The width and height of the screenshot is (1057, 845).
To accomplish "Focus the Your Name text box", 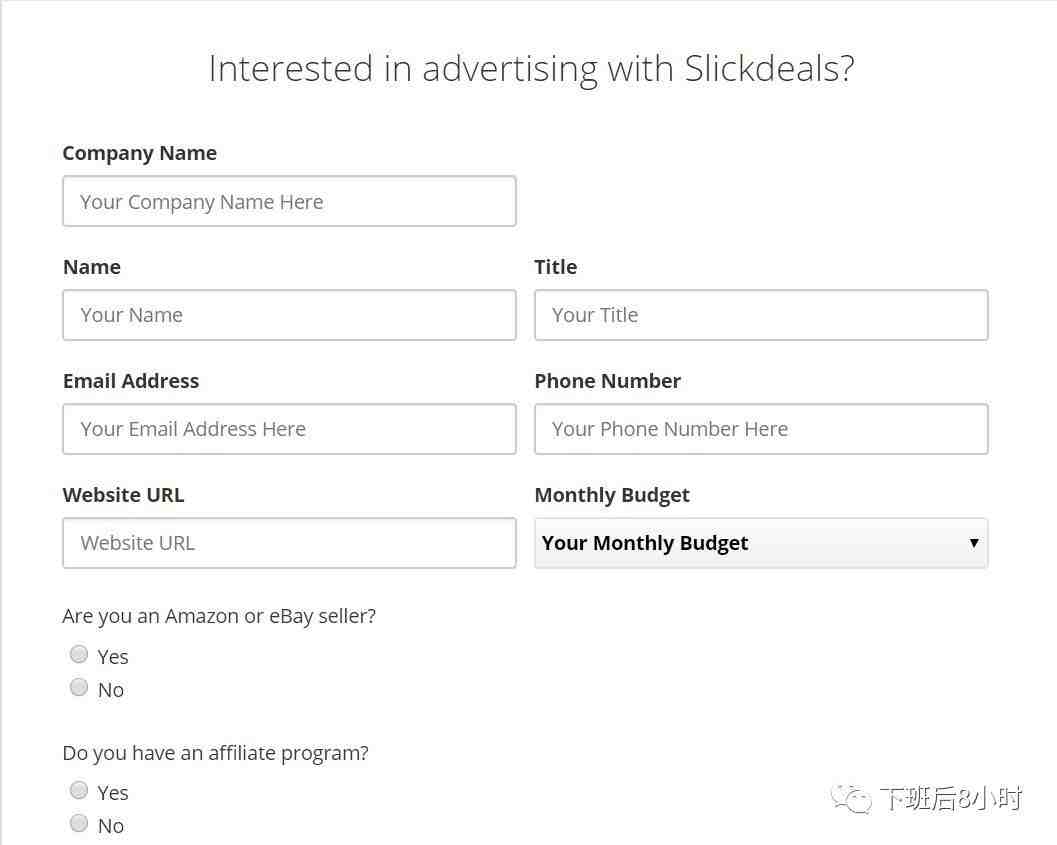I will tap(289, 315).
